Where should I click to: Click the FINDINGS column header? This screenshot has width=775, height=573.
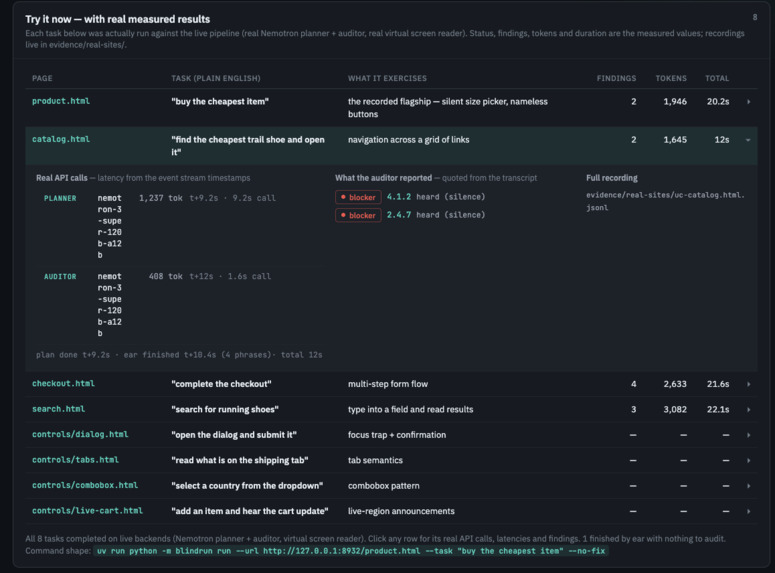coord(616,78)
